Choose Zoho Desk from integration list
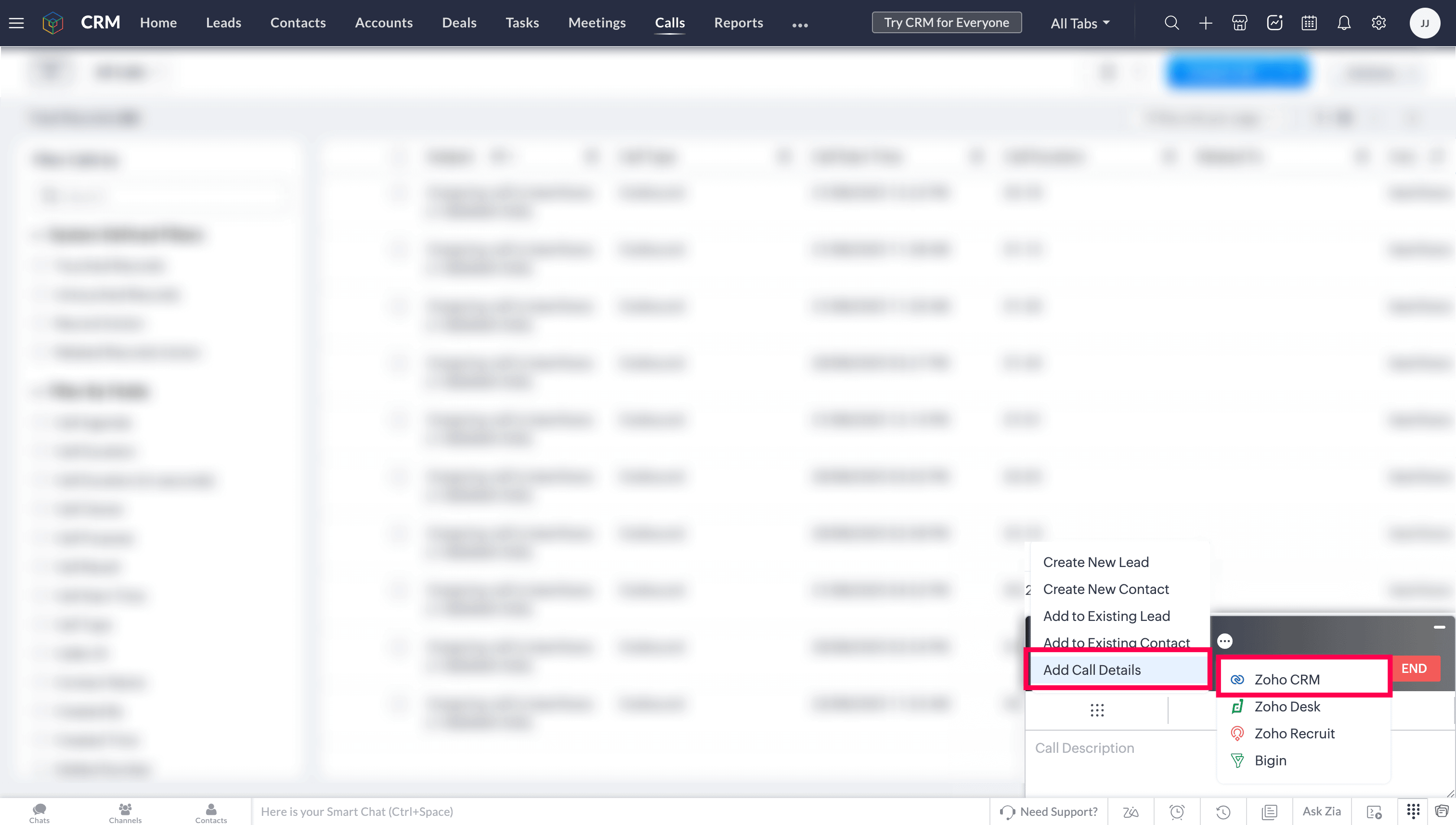This screenshot has width=1456, height=825. tap(1287, 707)
